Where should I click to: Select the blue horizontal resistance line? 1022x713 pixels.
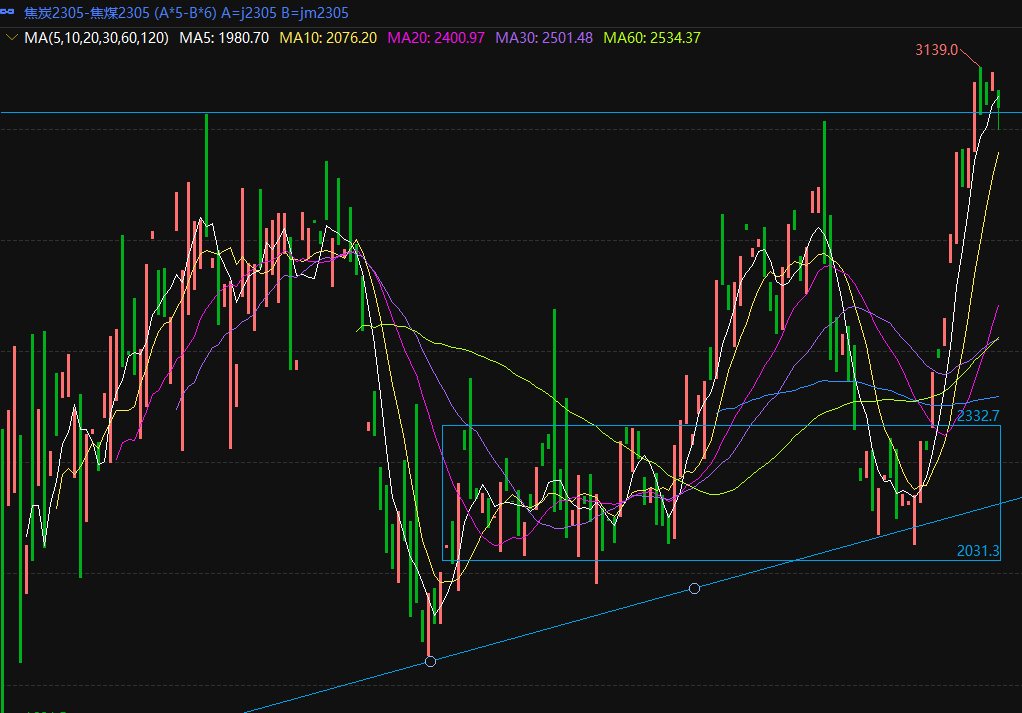click(500, 113)
